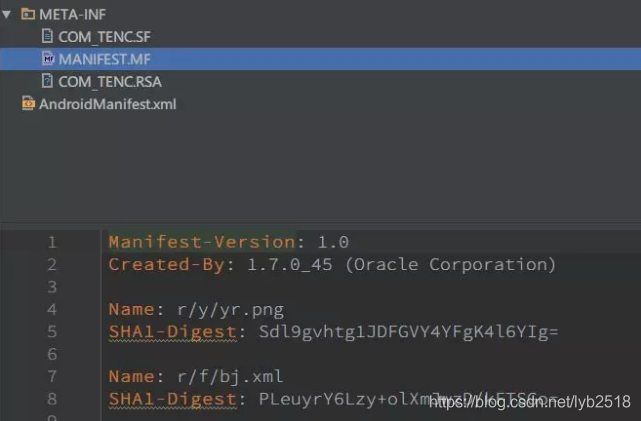The width and height of the screenshot is (641, 421).
Task: Click the COM_TENC.SF file icon
Action: point(47,36)
